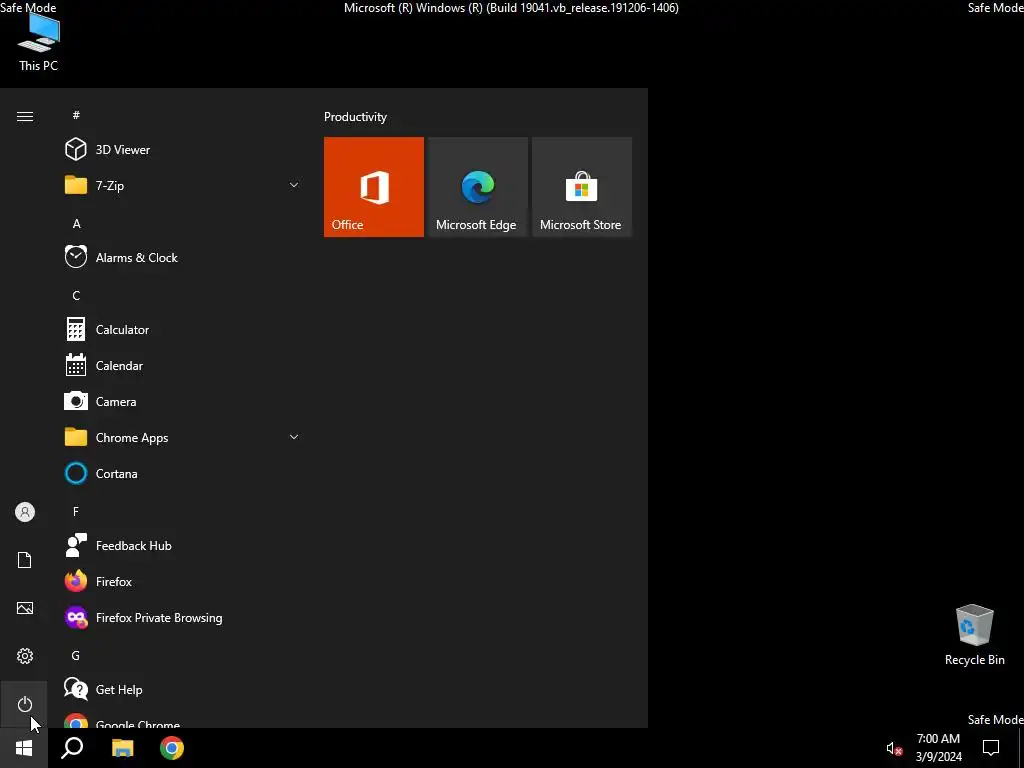
Task: Open the Microsoft Edge tile
Action: [x=477, y=187]
